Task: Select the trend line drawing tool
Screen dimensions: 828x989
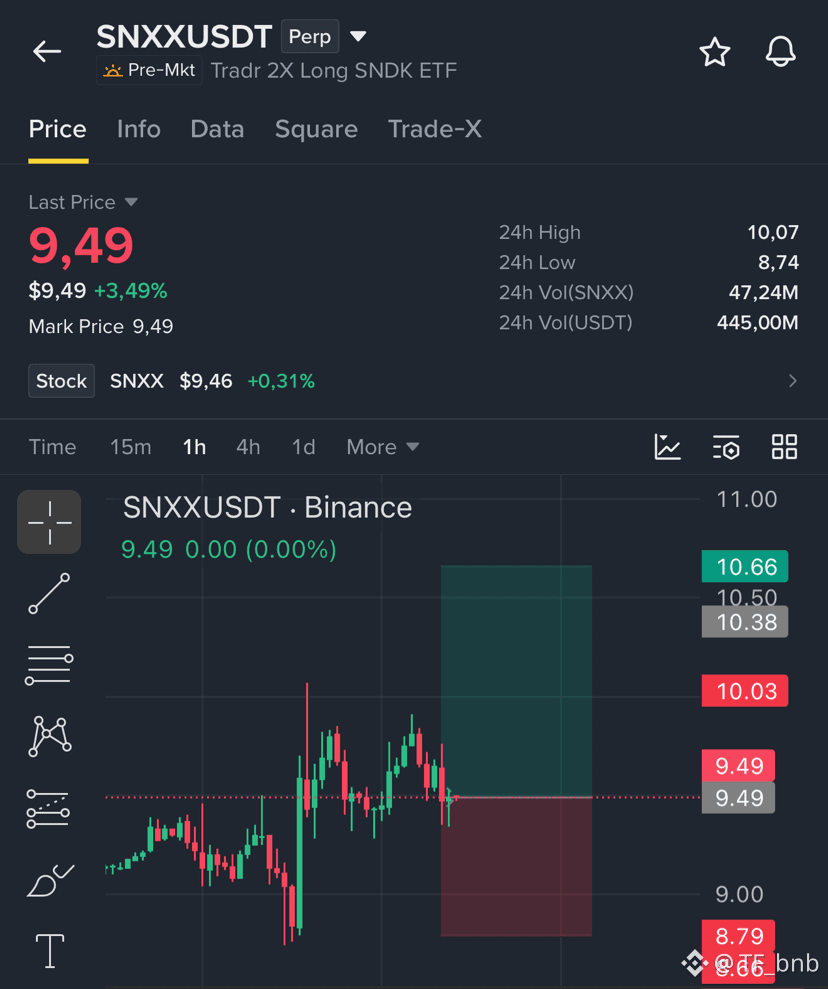Action: [x=49, y=594]
